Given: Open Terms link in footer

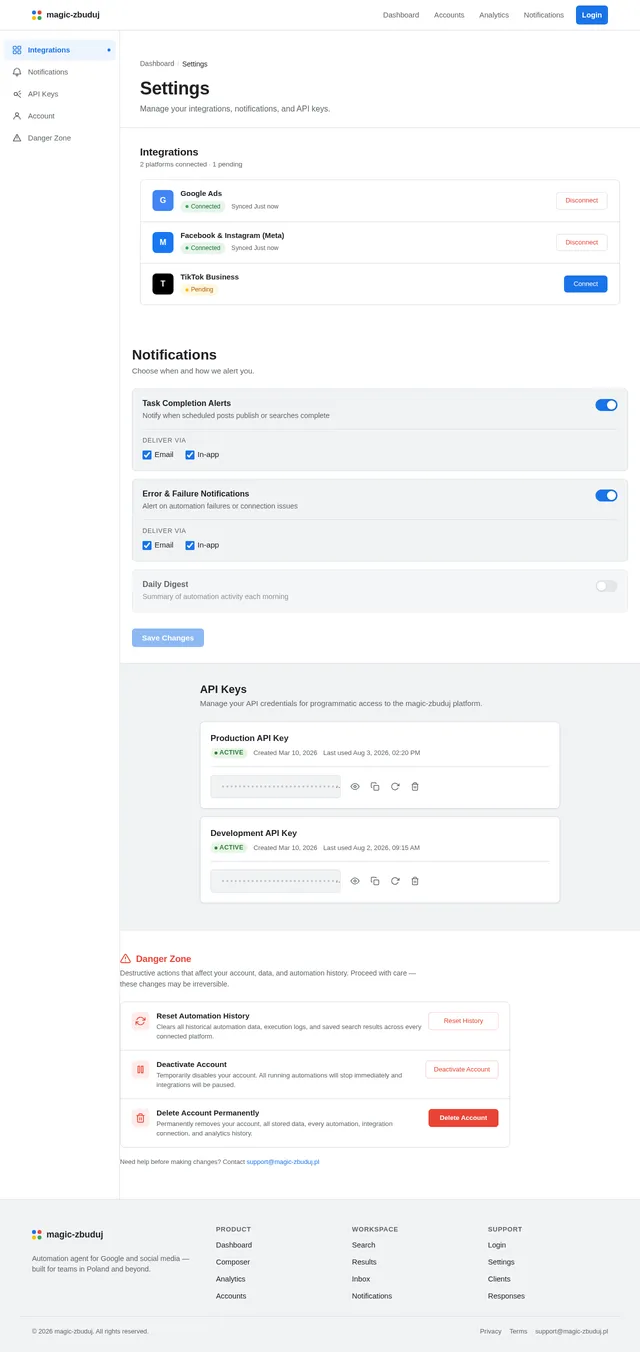Looking at the screenshot, I should 518,1331.
